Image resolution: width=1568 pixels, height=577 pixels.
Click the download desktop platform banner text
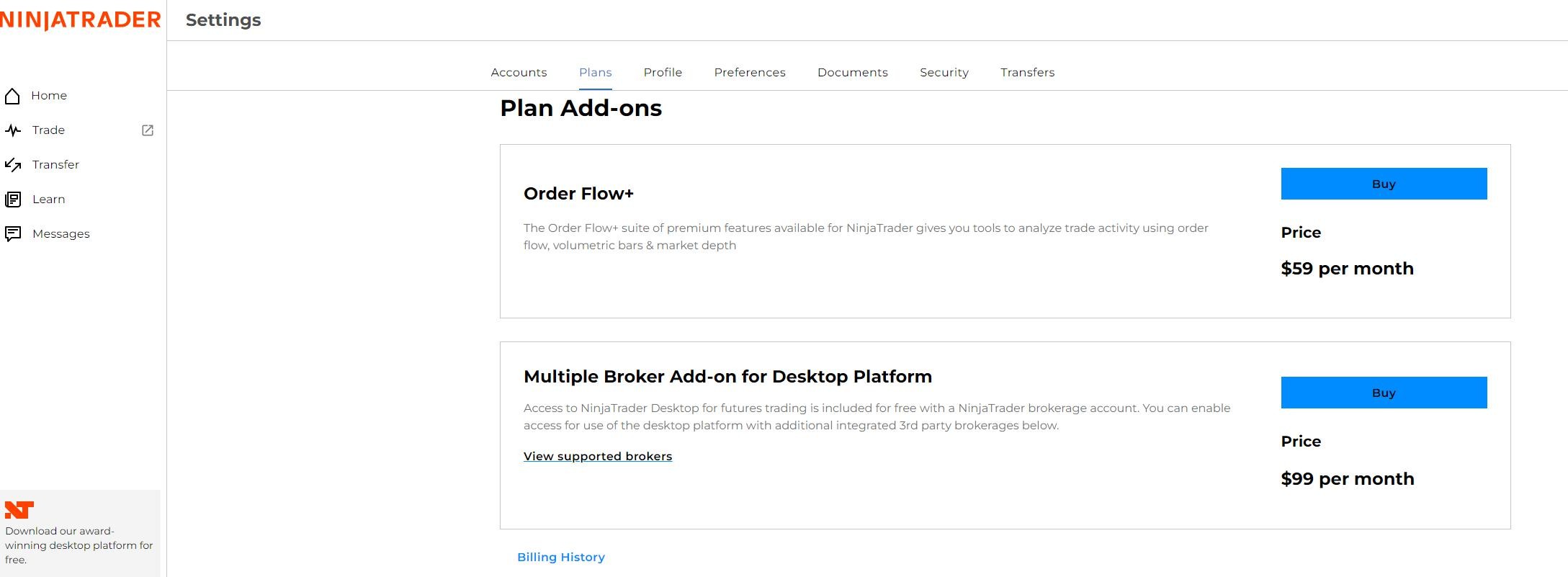point(79,545)
